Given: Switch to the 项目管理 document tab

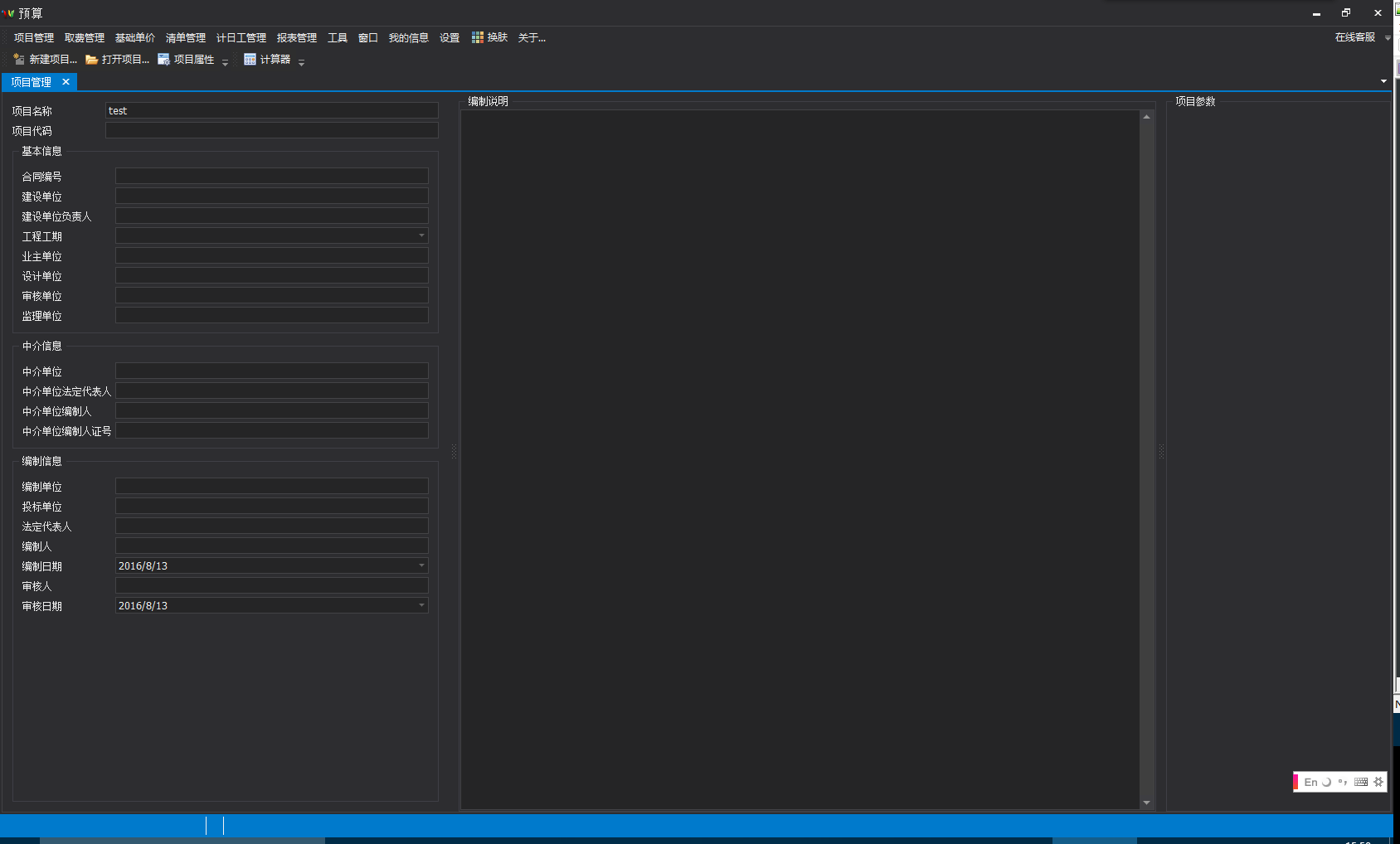Looking at the screenshot, I should (x=31, y=82).
